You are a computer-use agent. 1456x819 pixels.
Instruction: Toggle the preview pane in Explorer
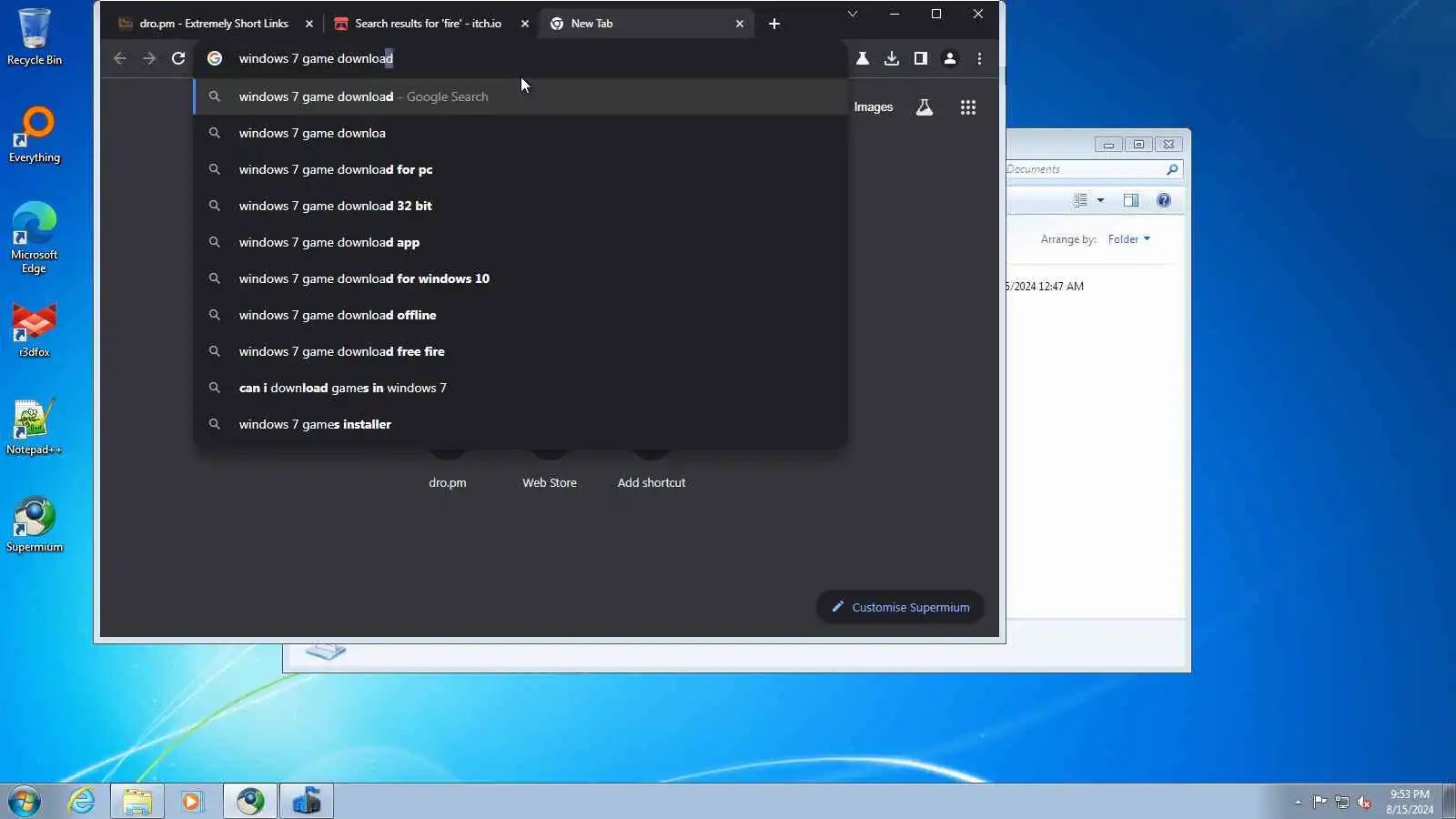coord(1131,200)
